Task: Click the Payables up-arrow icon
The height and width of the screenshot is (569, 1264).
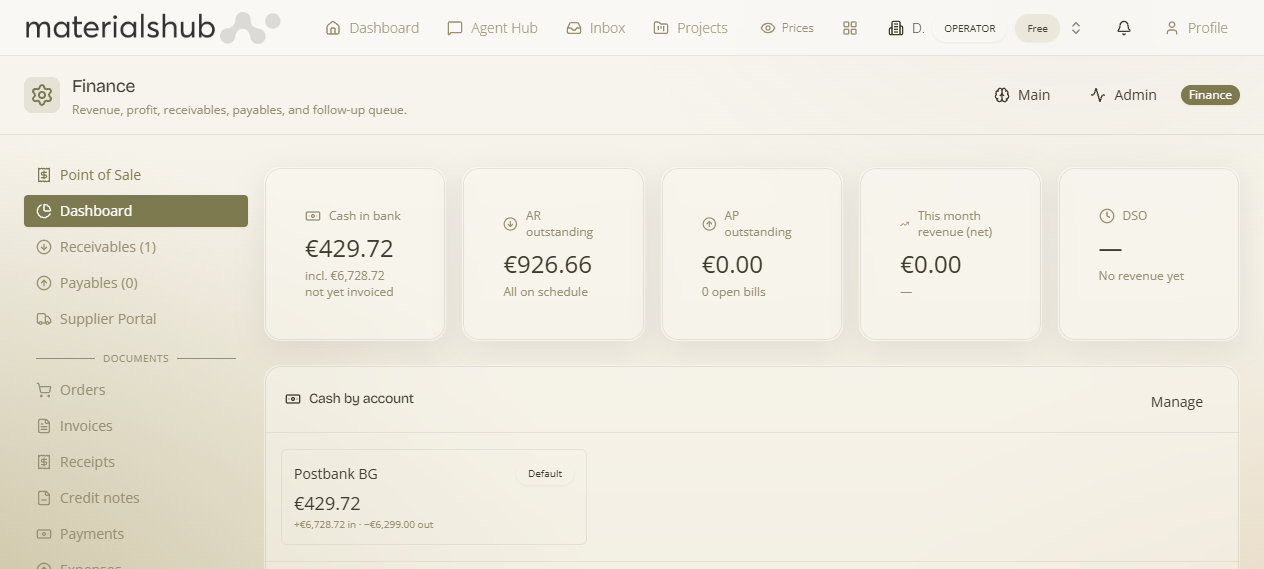Action: point(43,283)
